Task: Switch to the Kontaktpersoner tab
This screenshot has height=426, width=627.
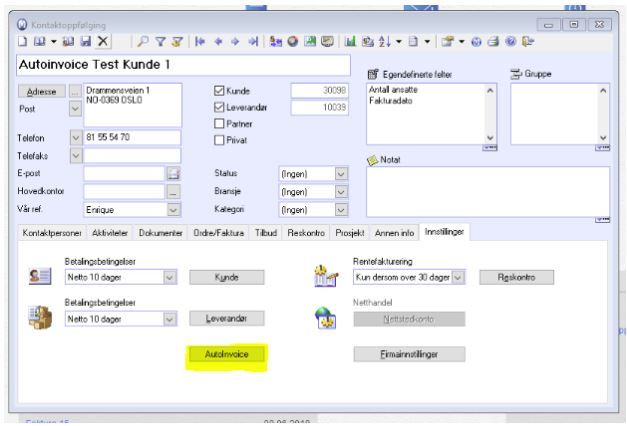Action: 52,233
